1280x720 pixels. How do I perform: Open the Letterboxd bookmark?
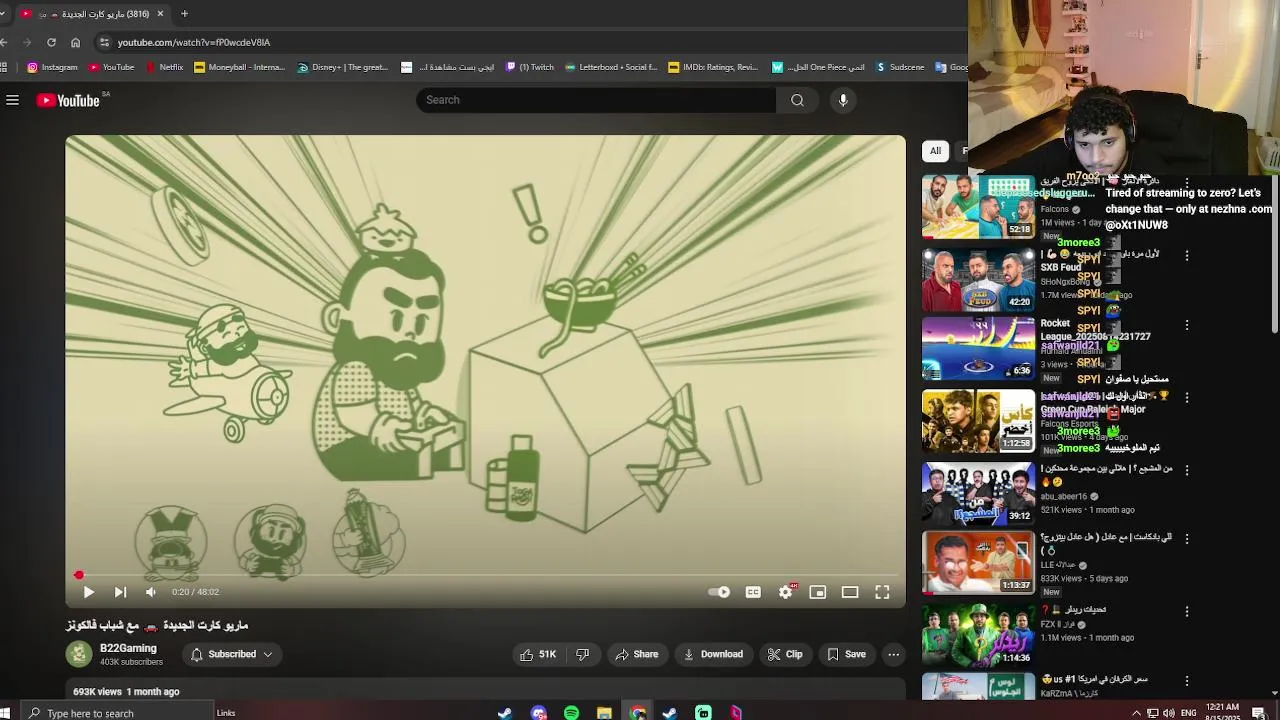click(x=611, y=67)
